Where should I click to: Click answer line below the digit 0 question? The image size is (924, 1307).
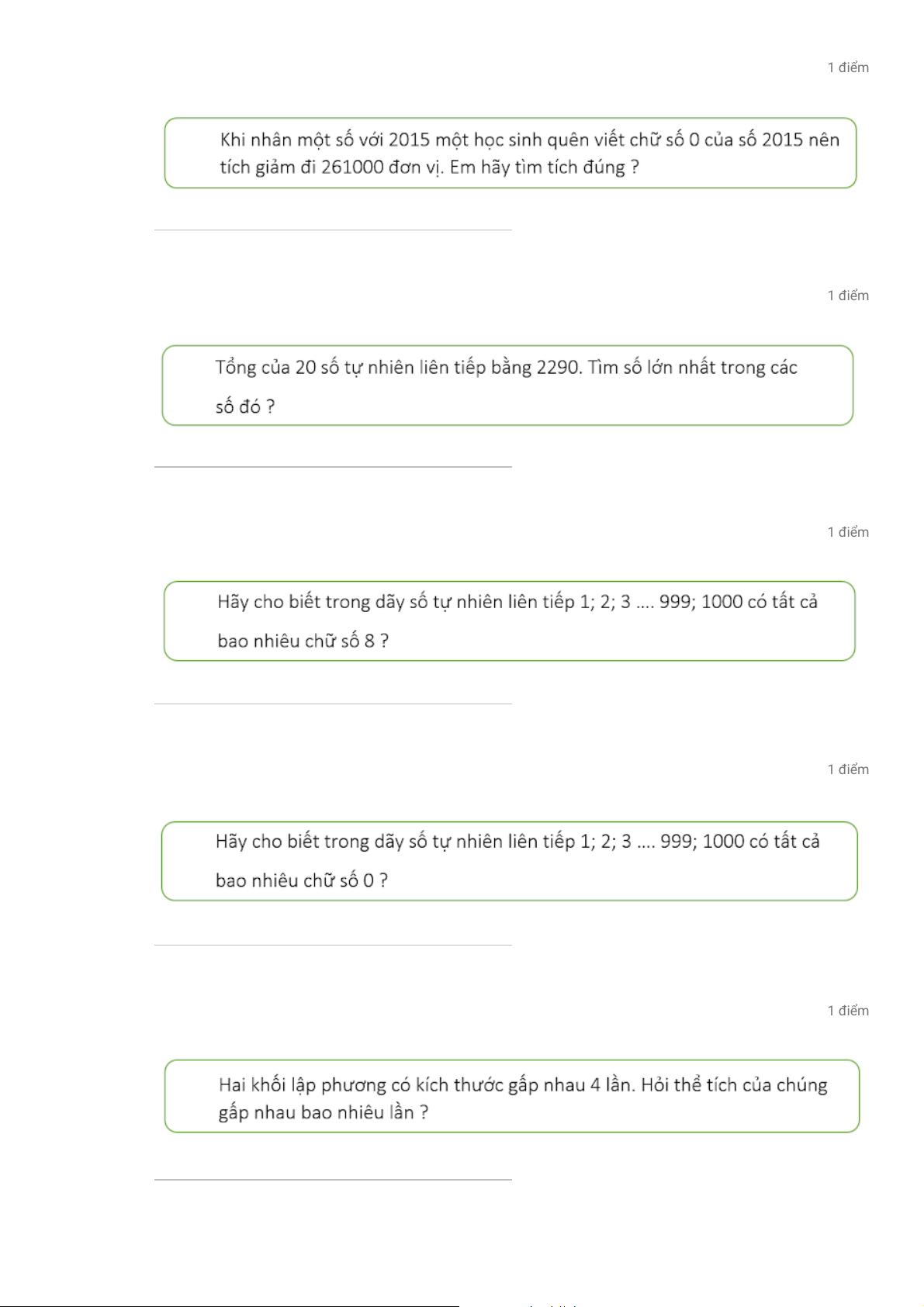[x=333, y=945]
